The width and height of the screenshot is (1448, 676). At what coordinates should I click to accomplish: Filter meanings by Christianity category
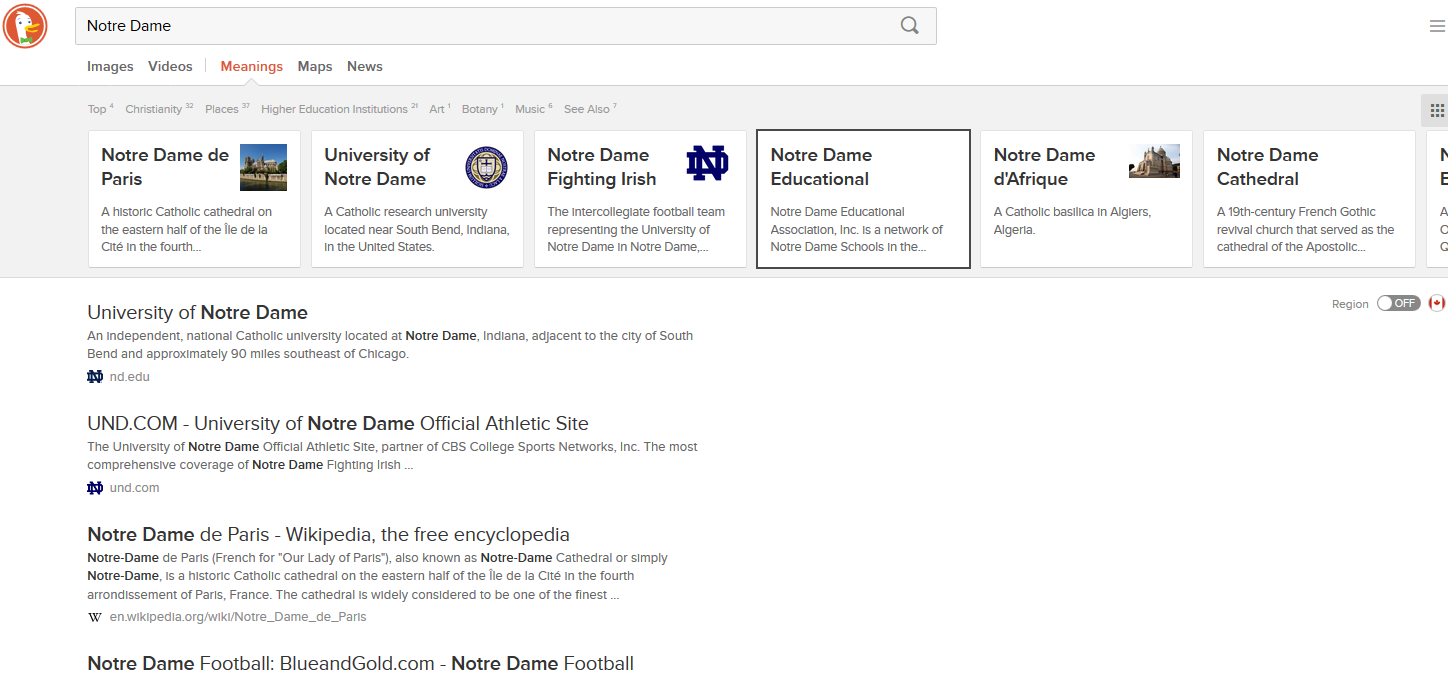coord(154,109)
